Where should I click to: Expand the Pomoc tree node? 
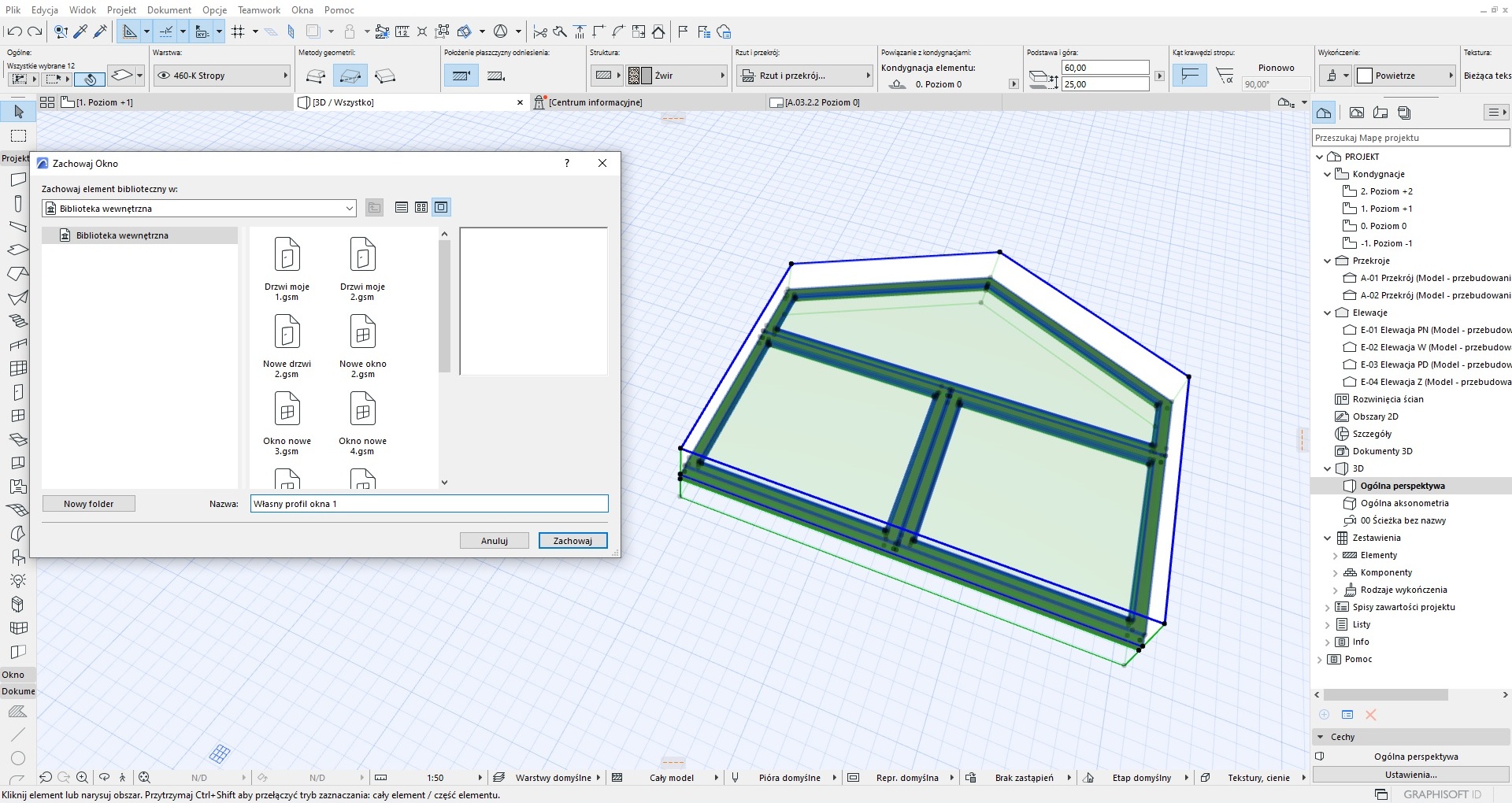pyautogui.click(x=1319, y=659)
